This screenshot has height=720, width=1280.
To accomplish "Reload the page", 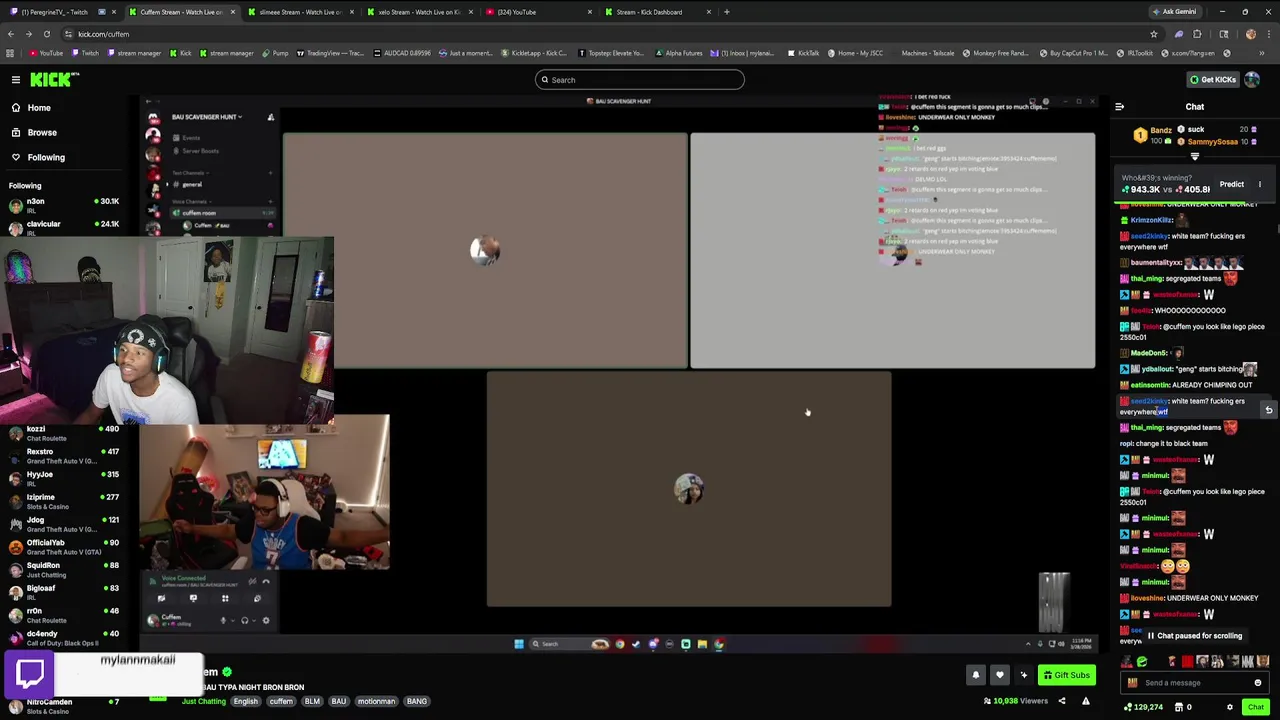I will 46,34.
